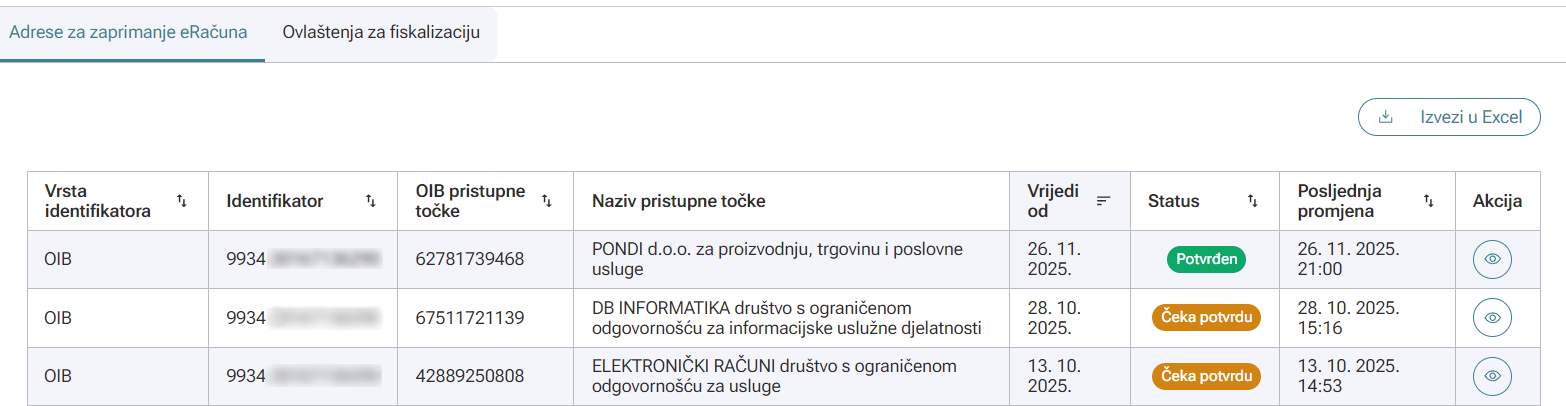View details of PONDI d.o.o. row
Viewport: 1566px width, 406px height.
click(1492, 259)
